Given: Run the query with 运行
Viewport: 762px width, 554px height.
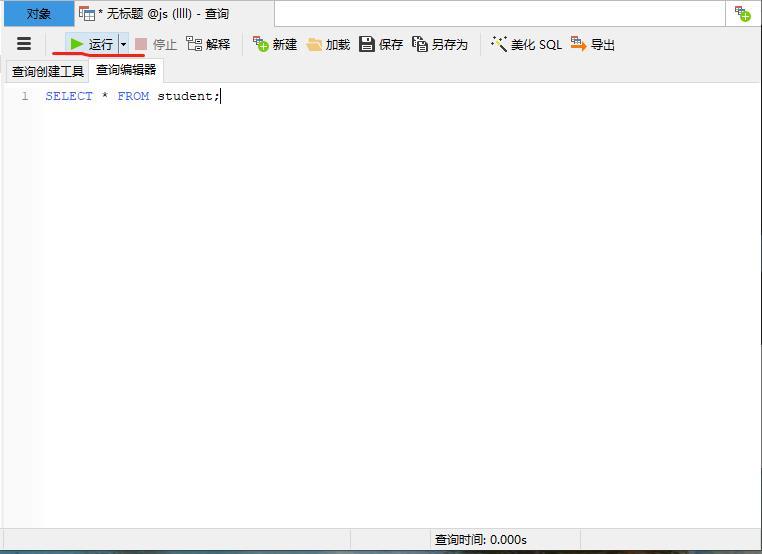Looking at the screenshot, I should (x=91, y=44).
